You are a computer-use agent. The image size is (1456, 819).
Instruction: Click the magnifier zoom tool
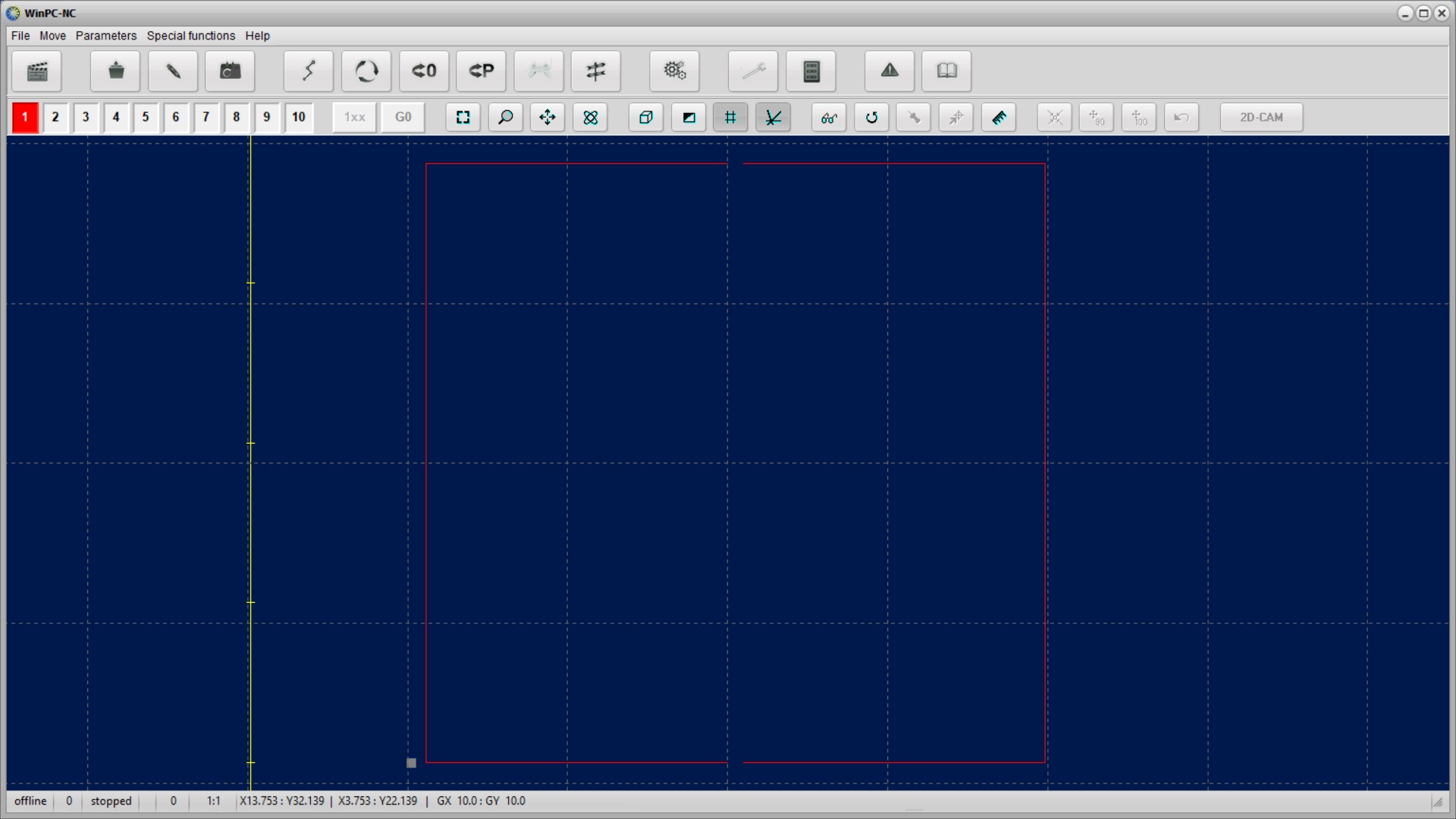click(505, 118)
